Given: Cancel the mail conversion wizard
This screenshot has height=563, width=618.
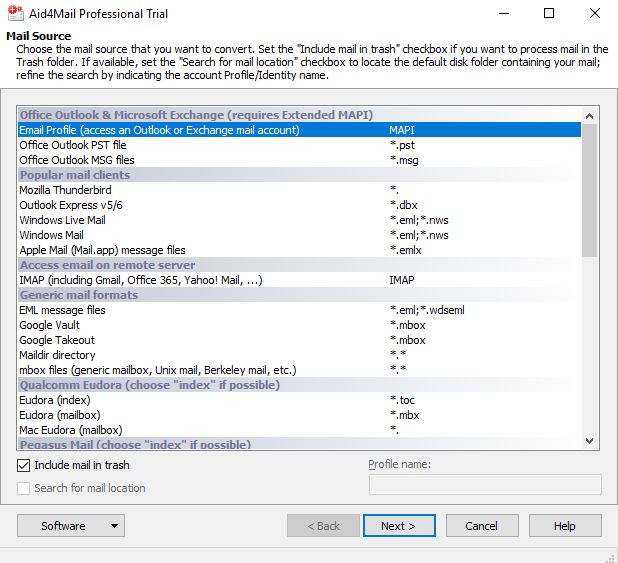Looking at the screenshot, I should tap(482, 526).
